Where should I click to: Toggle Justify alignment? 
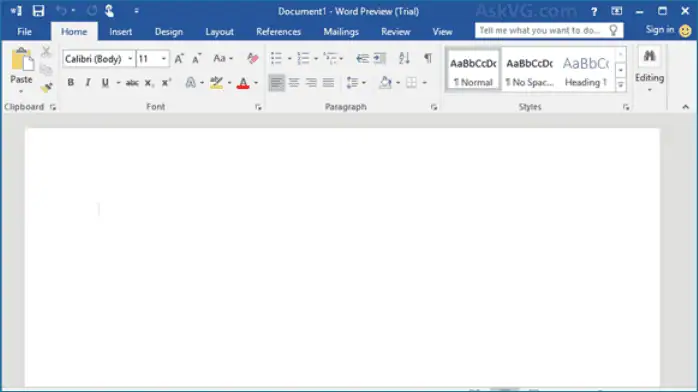point(329,83)
